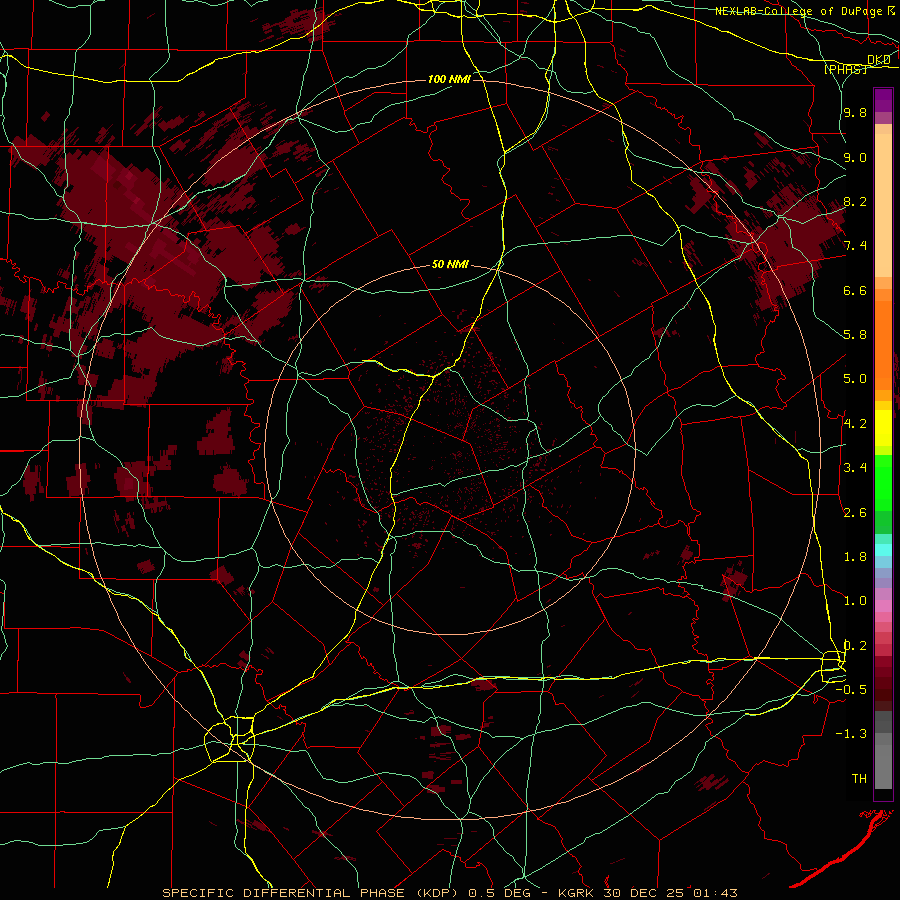The height and width of the screenshot is (900, 900).
Task: Click the yellow segment of the color bar
Action: tap(883, 428)
